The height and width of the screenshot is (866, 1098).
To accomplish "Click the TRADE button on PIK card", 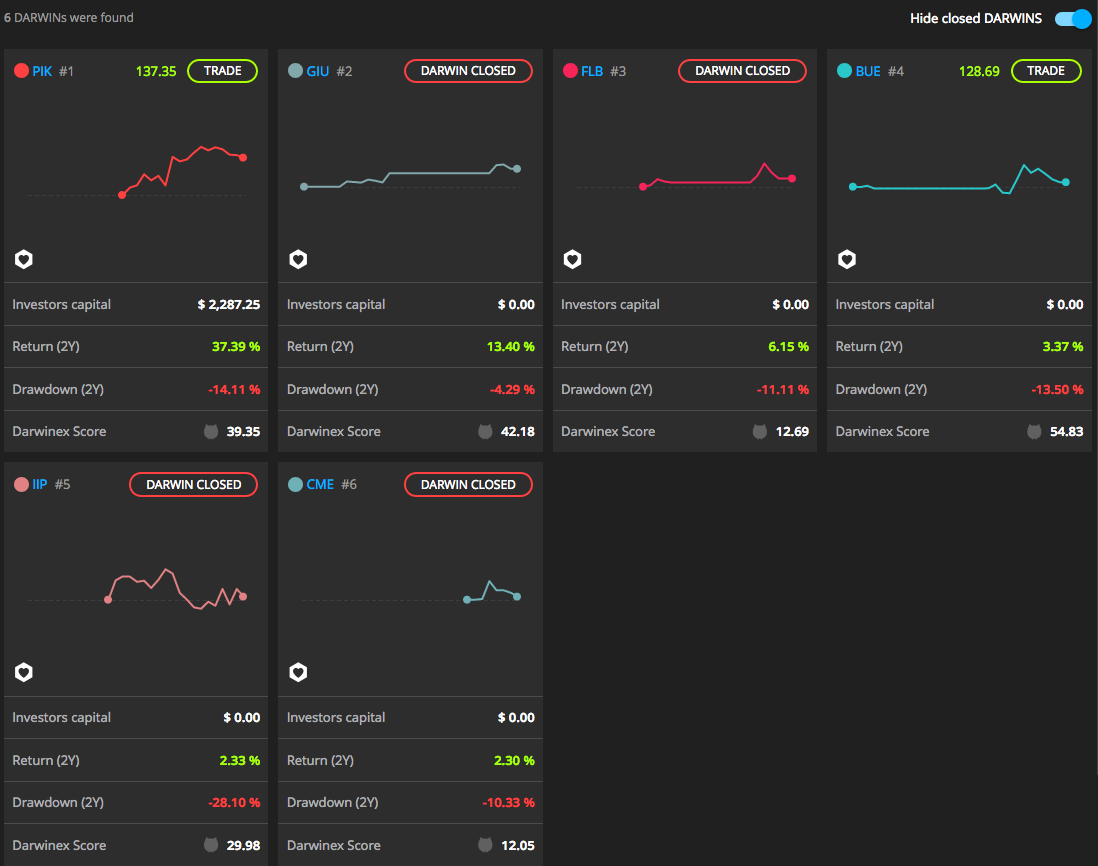I will pyautogui.click(x=223, y=71).
